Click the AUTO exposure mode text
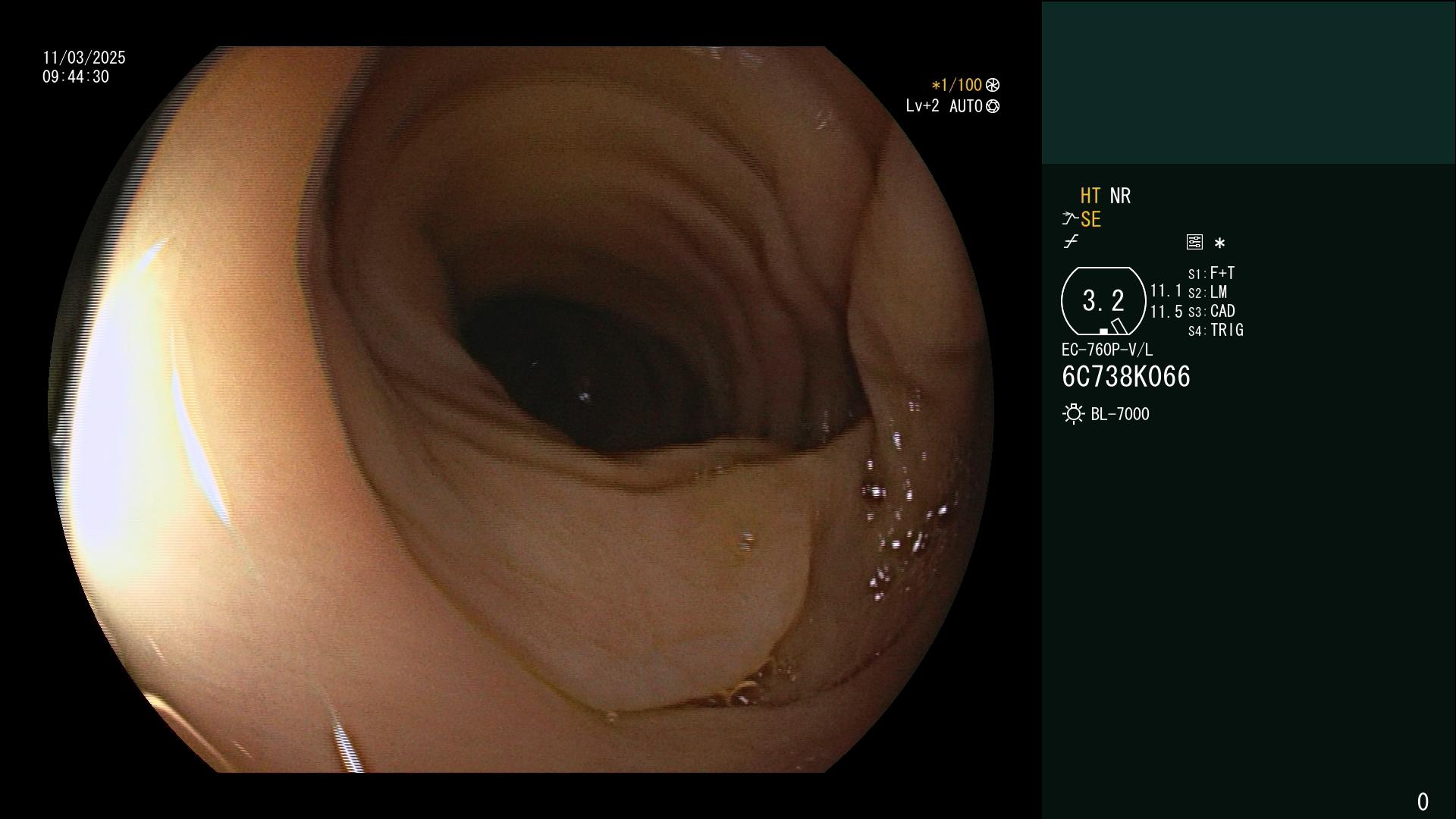This screenshot has width=1456, height=819. click(965, 106)
